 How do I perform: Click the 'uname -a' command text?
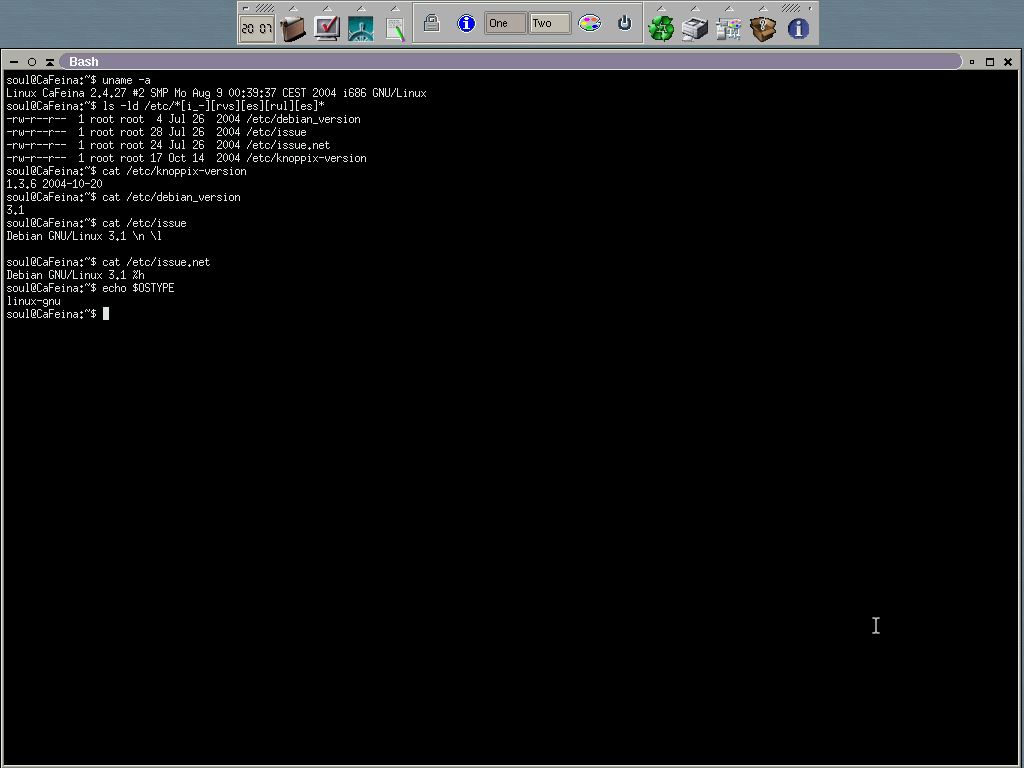pyautogui.click(x=126, y=80)
